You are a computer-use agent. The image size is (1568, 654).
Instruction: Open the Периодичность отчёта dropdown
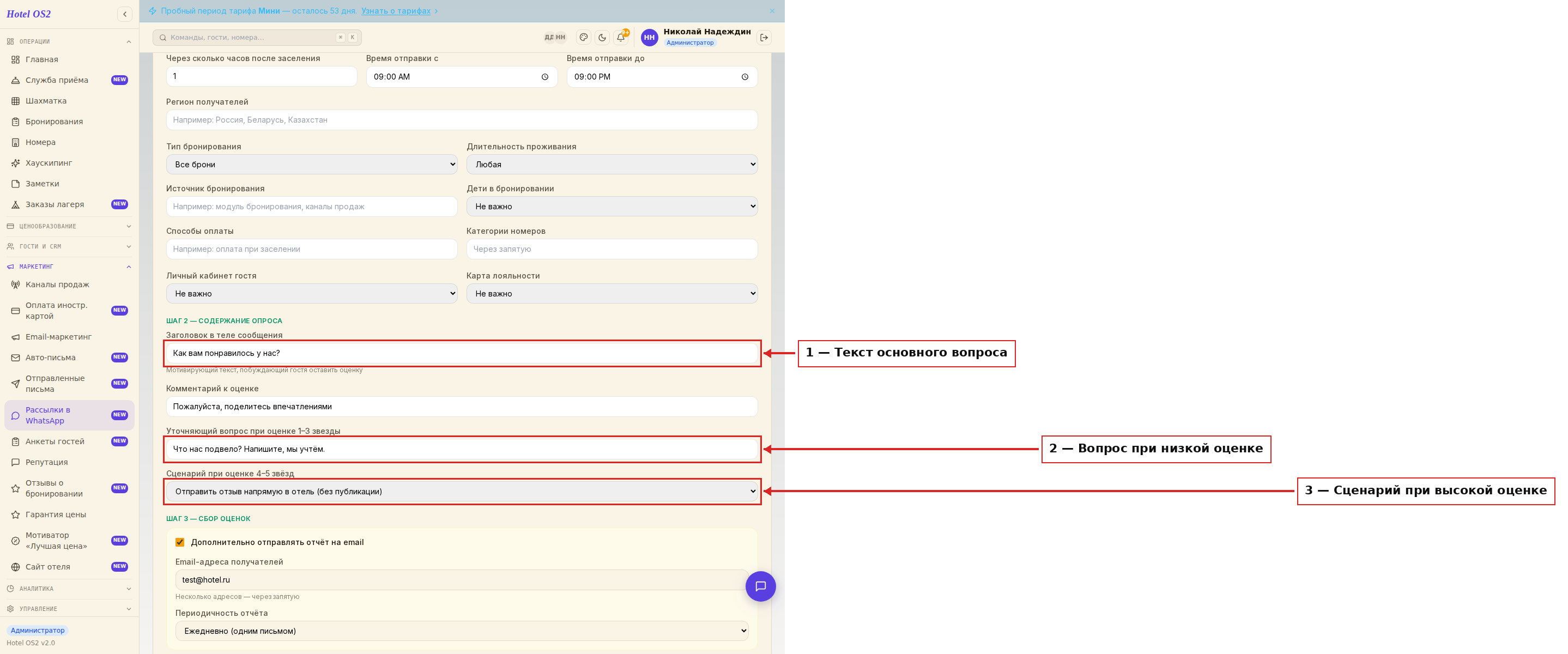pyautogui.click(x=462, y=631)
